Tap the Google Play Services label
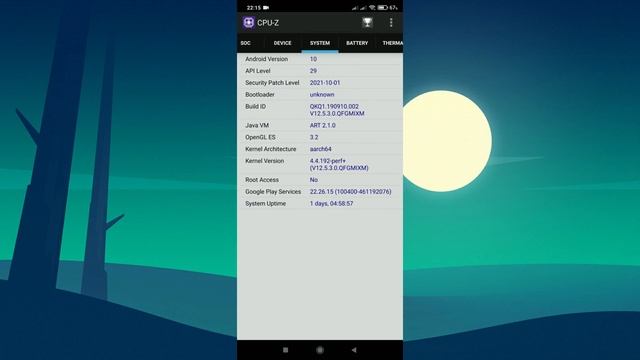Image resolution: width=640 pixels, height=360 pixels. [273, 191]
